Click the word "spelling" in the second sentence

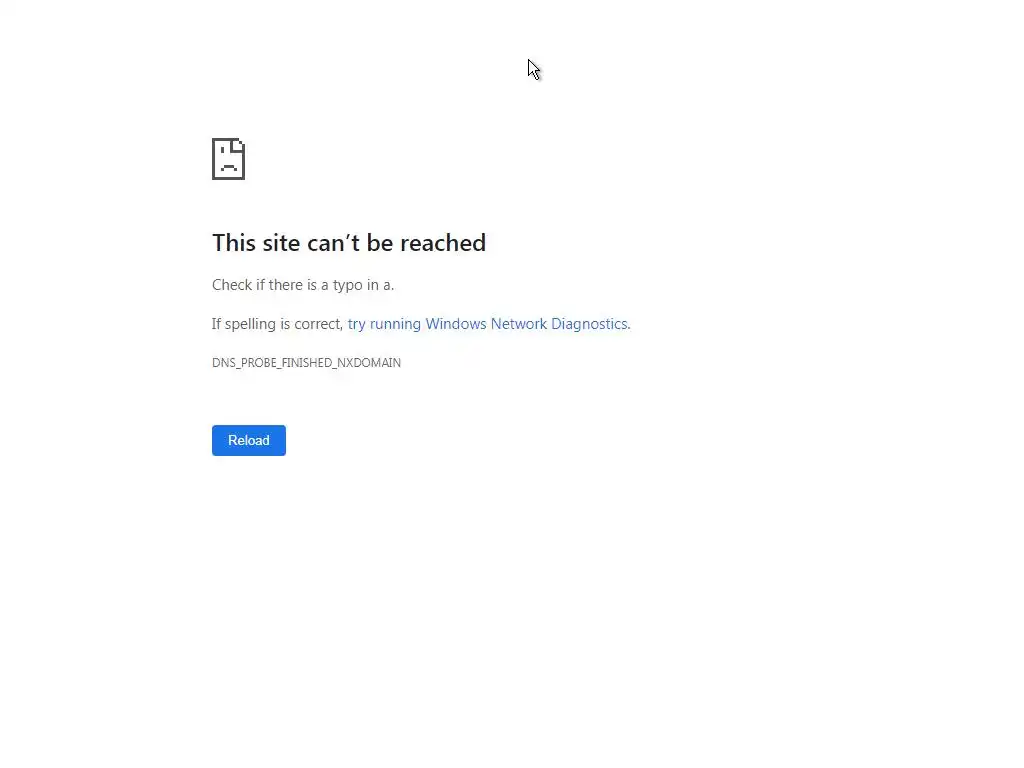click(x=250, y=324)
